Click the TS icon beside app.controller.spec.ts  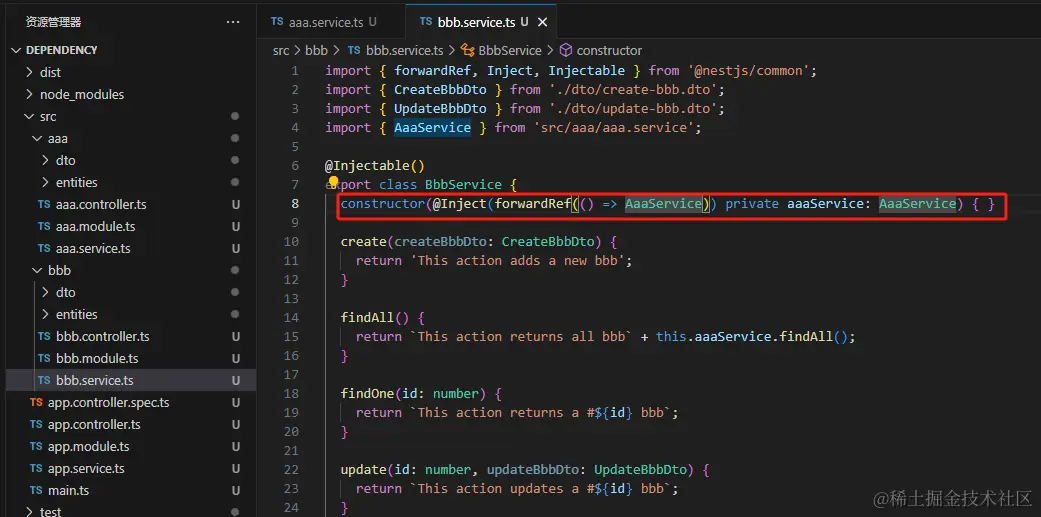click(x=37, y=403)
